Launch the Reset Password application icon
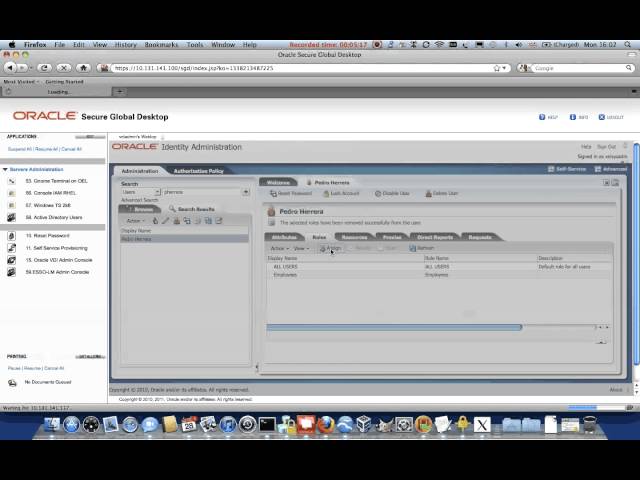The width and height of the screenshot is (640, 480). click(x=11, y=236)
